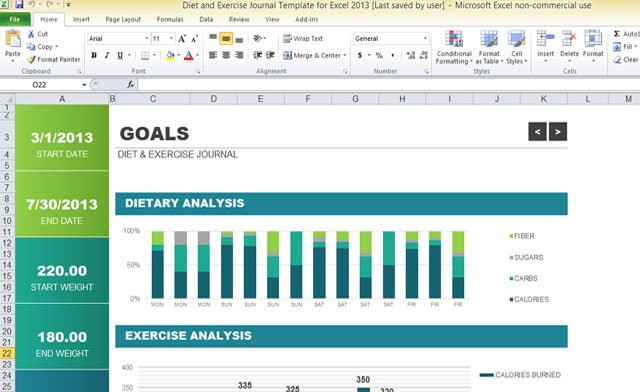Toggle Bold formatting
Screen dimensions: 640x392
pos(94,55)
